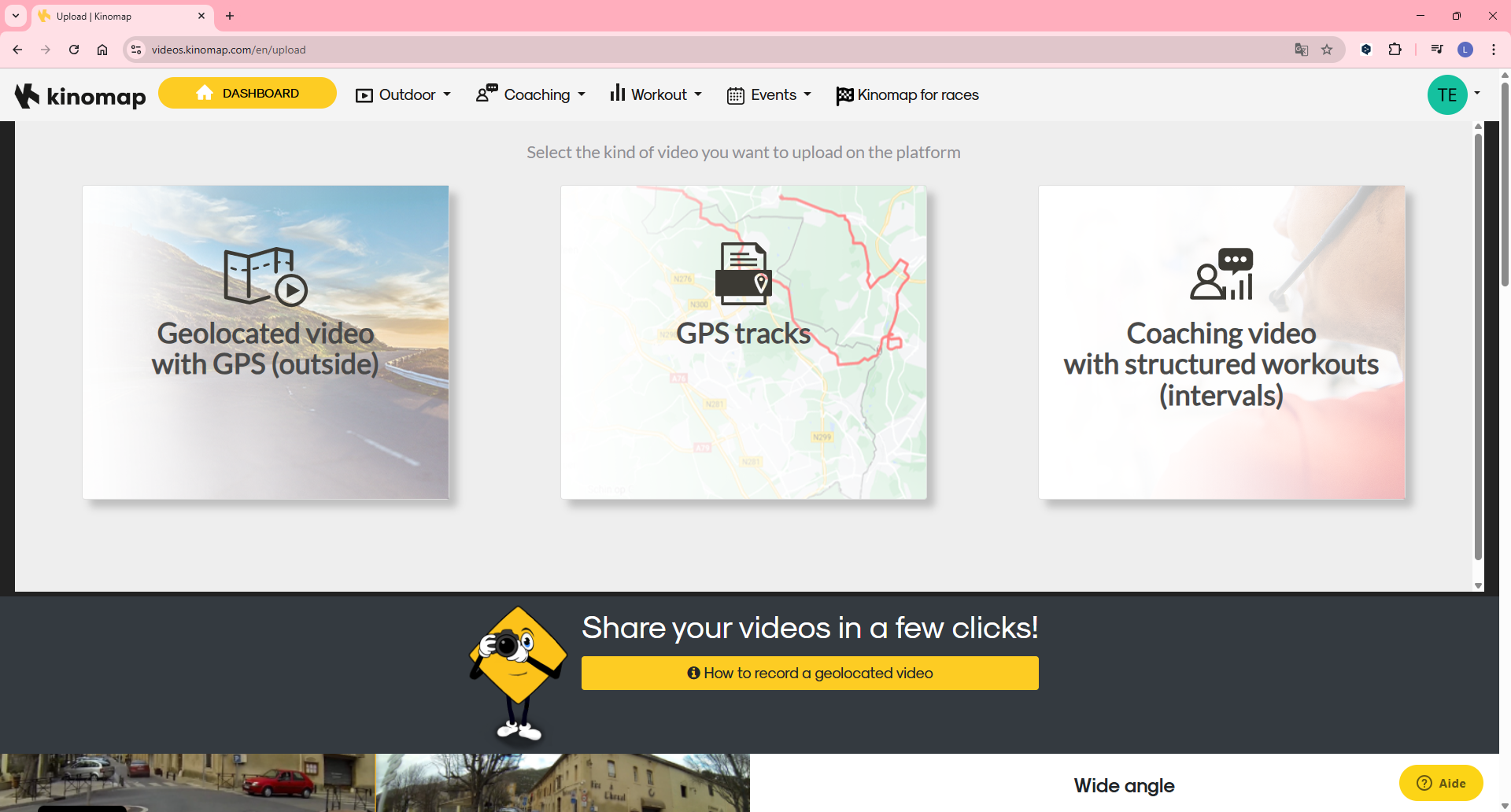Reload the page
The height and width of the screenshot is (812, 1511).
click(x=74, y=50)
